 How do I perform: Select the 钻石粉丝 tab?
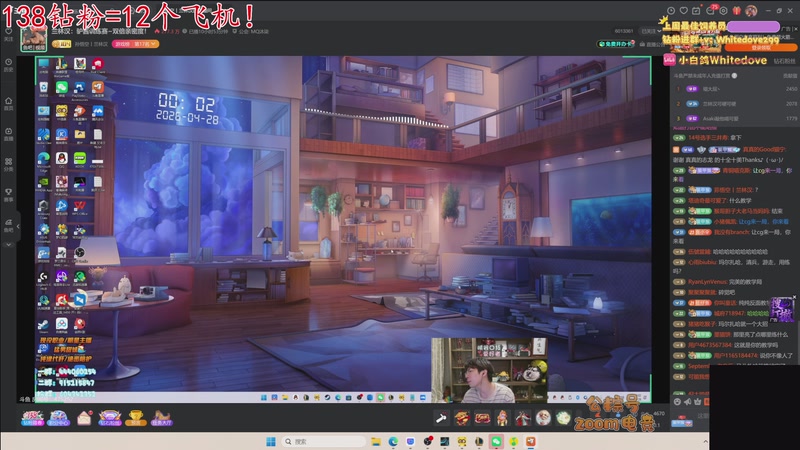(x=785, y=61)
